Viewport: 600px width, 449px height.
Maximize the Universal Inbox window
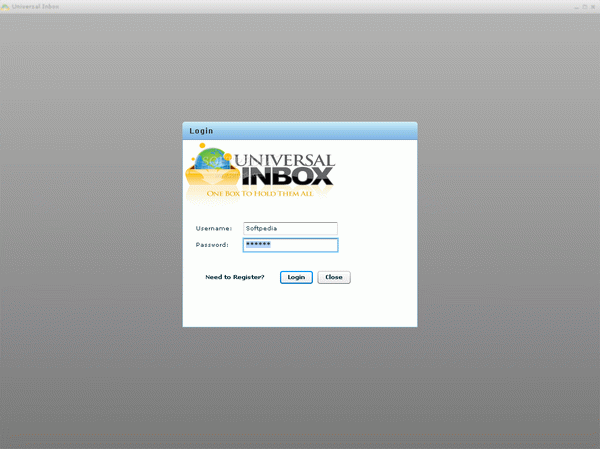585,7
